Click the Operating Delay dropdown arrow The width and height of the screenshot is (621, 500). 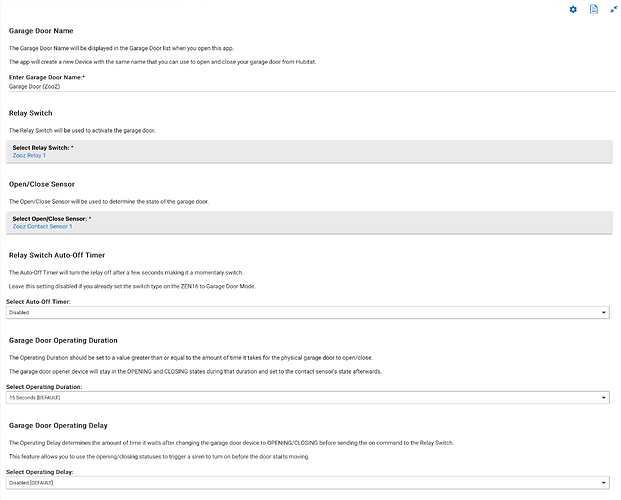(x=604, y=482)
